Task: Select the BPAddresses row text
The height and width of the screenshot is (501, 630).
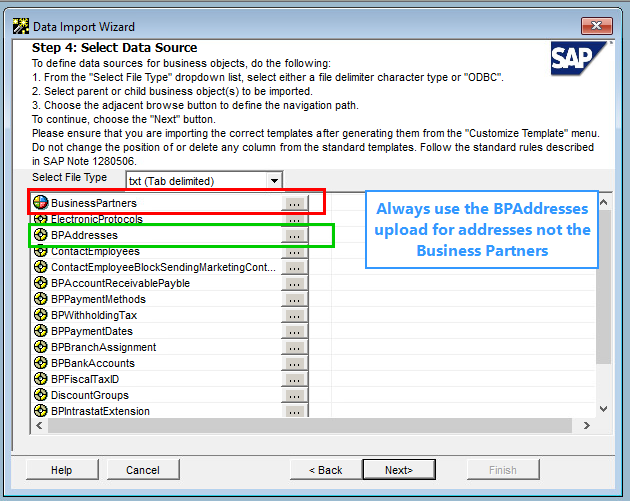Action: [x=84, y=235]
